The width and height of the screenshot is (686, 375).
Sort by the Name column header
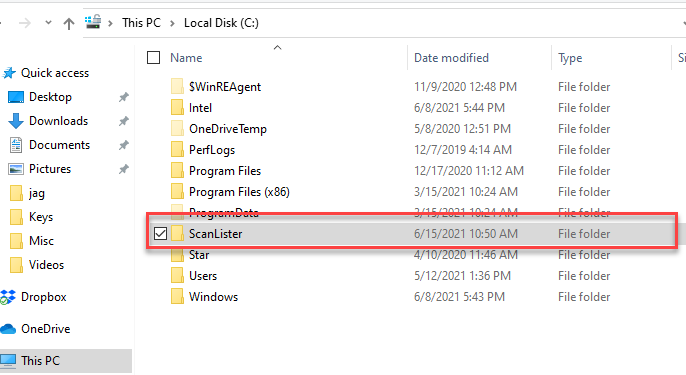tap(186, 58)
